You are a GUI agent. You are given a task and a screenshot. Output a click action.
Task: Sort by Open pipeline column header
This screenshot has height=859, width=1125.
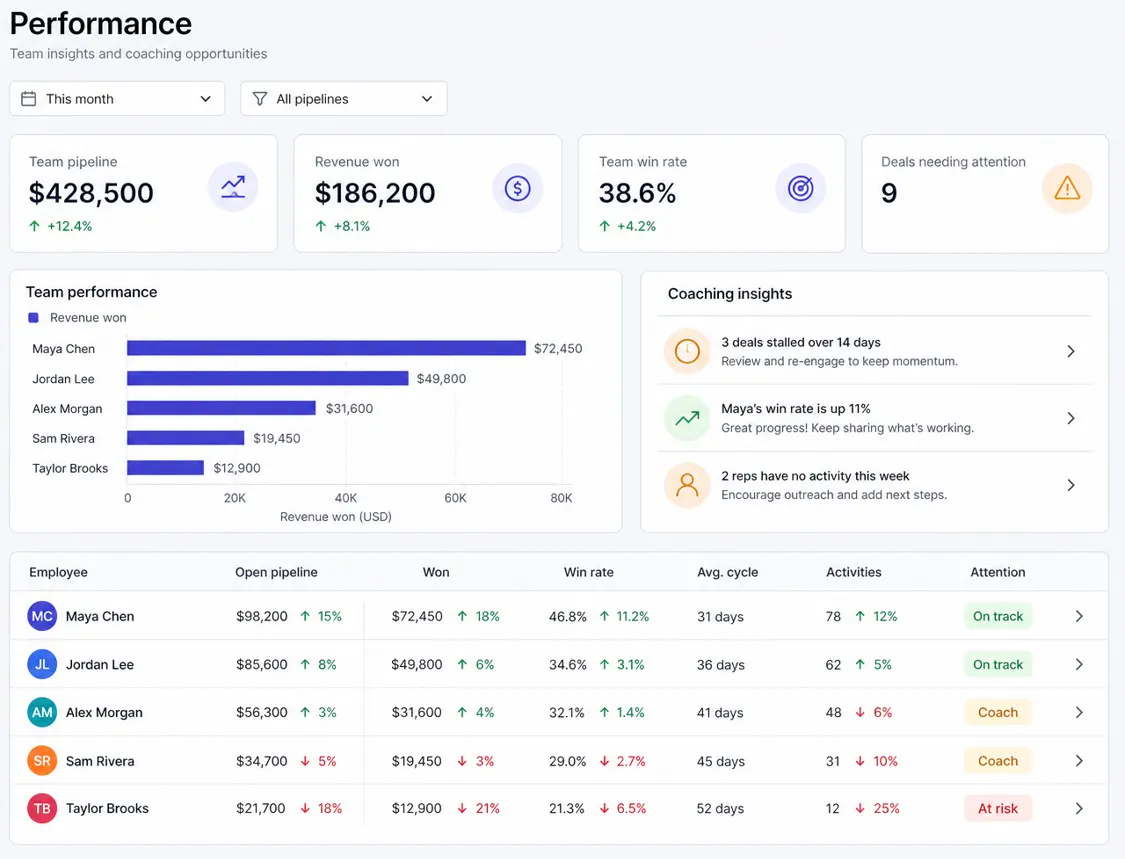[x=276, y=572]
